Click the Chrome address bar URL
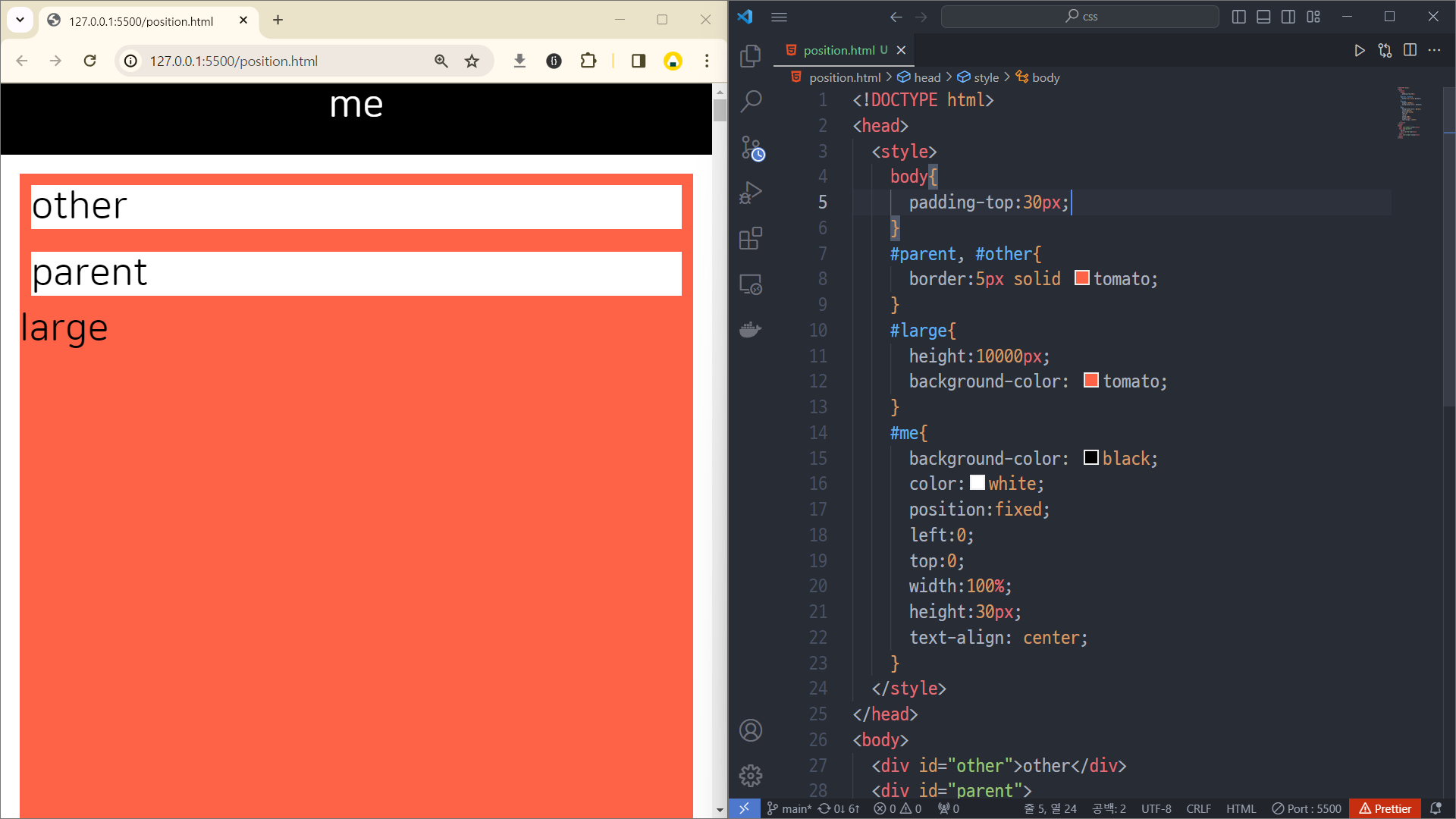The image size is (1456, 819). tap(234, 61)
